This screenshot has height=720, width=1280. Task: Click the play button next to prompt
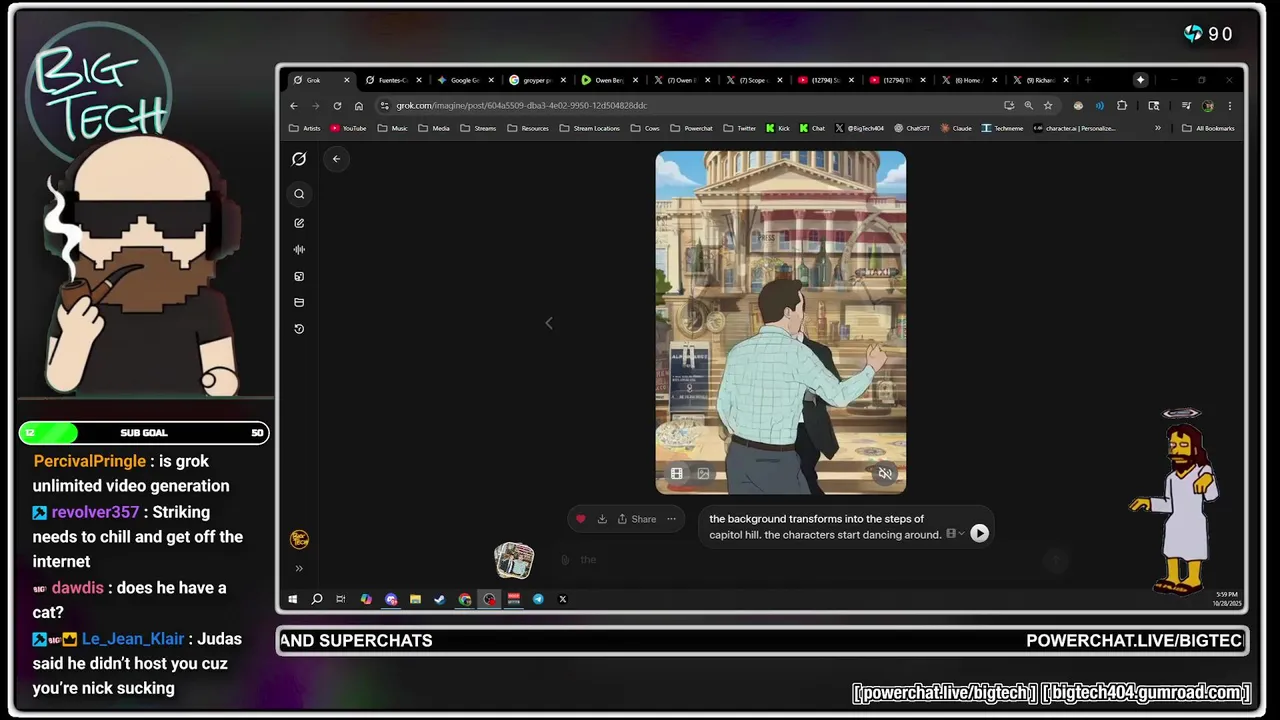click(980, 534)
